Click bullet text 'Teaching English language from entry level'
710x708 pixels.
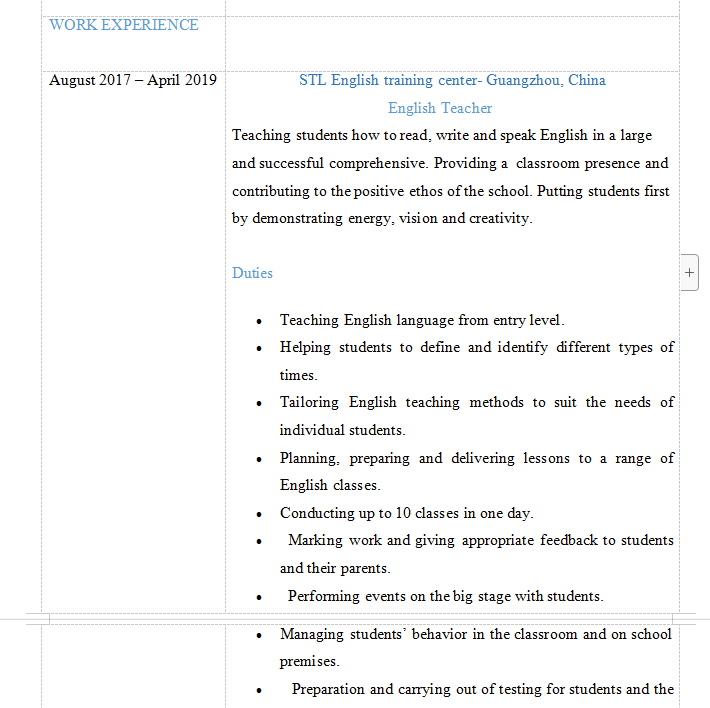(422, 320)
